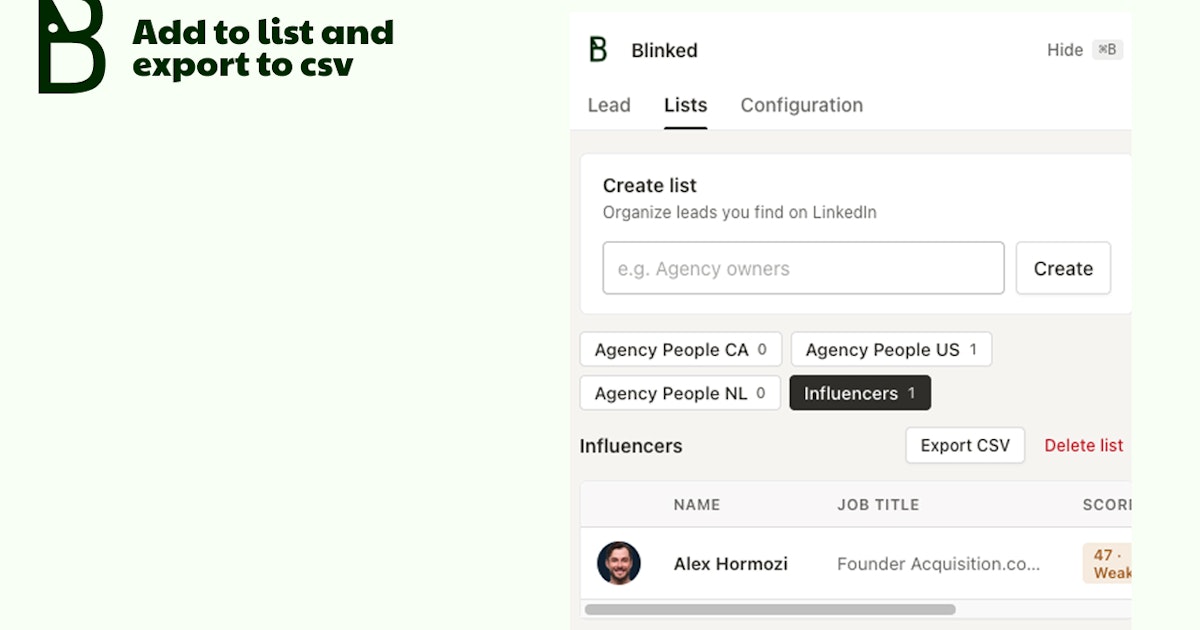Hide the Blinked panel

point(1065,50)
